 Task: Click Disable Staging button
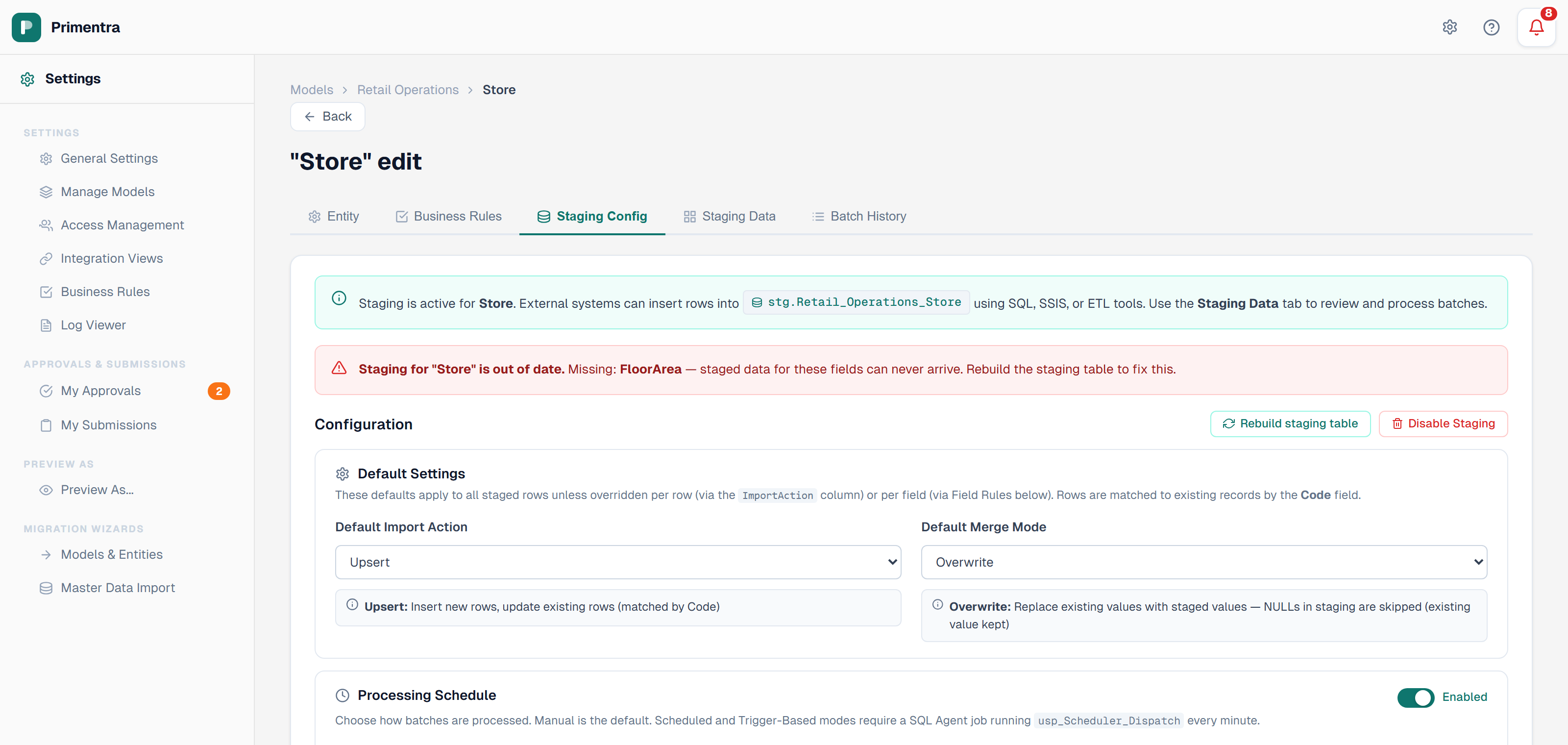coord(1443,424)
